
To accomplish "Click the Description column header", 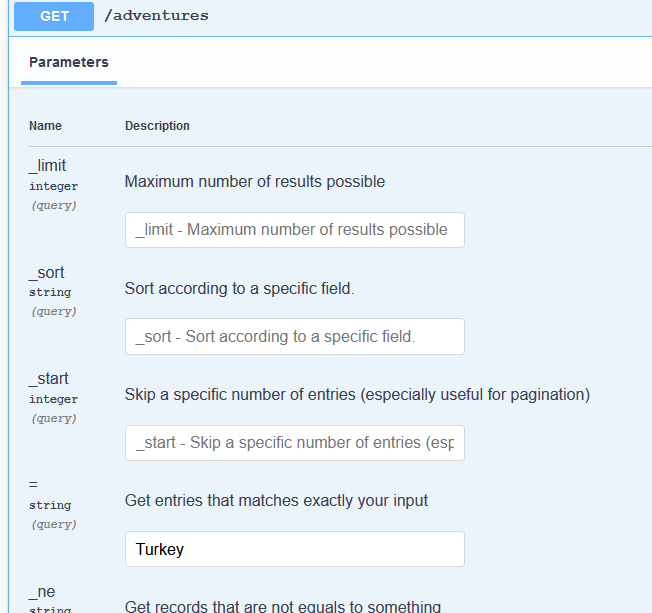I will 157,126.
